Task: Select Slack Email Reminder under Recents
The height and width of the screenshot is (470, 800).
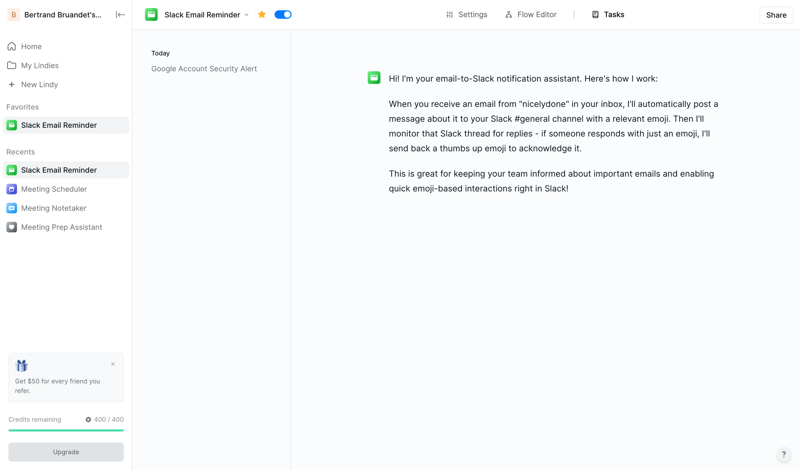Action: click(x=66, y=170)
